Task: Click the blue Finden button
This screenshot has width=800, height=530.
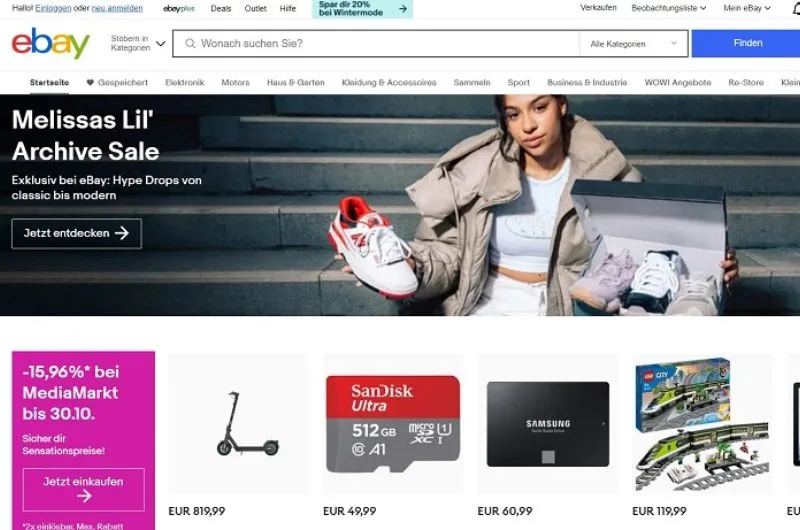Action: 745,43
